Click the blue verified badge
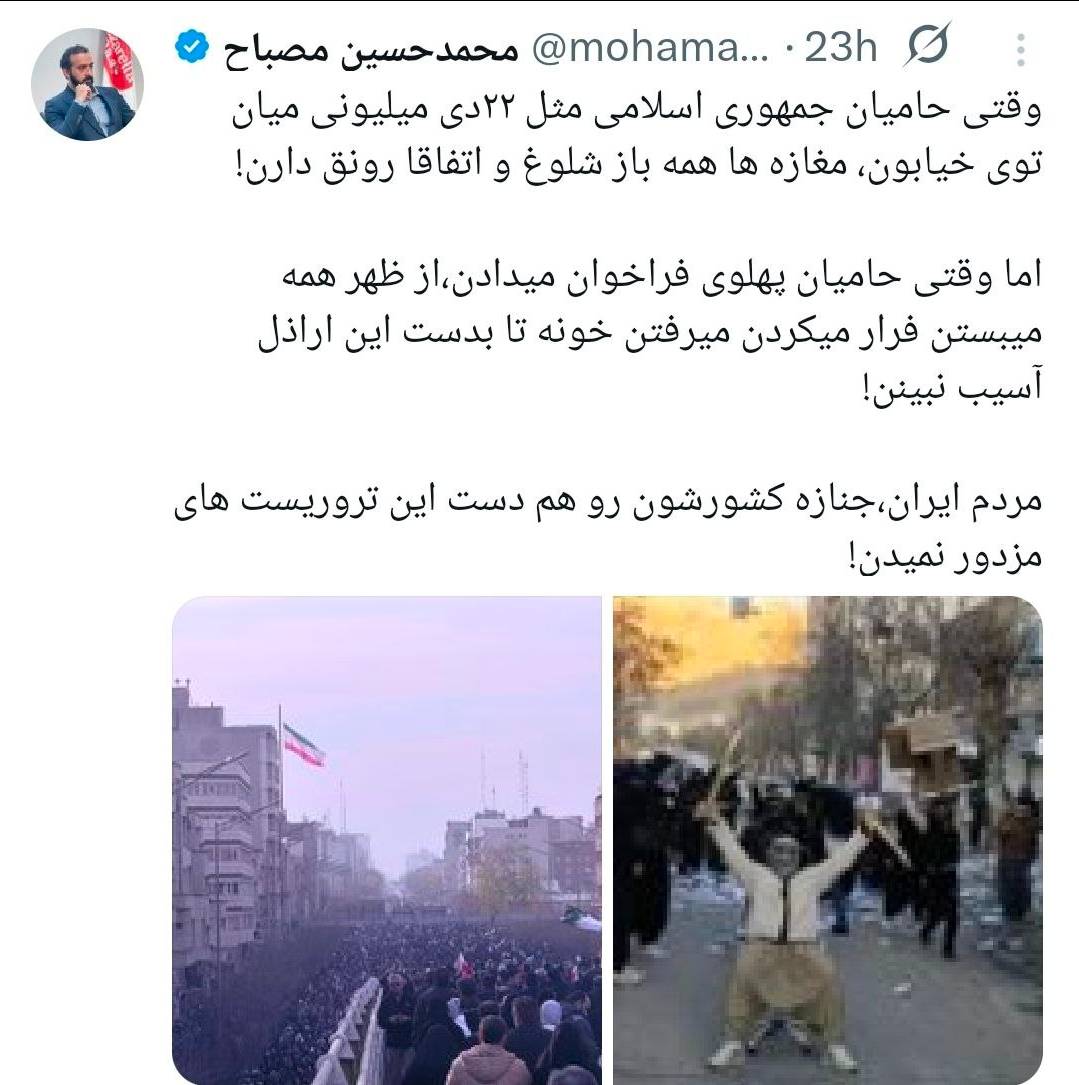 pos(192,47)
